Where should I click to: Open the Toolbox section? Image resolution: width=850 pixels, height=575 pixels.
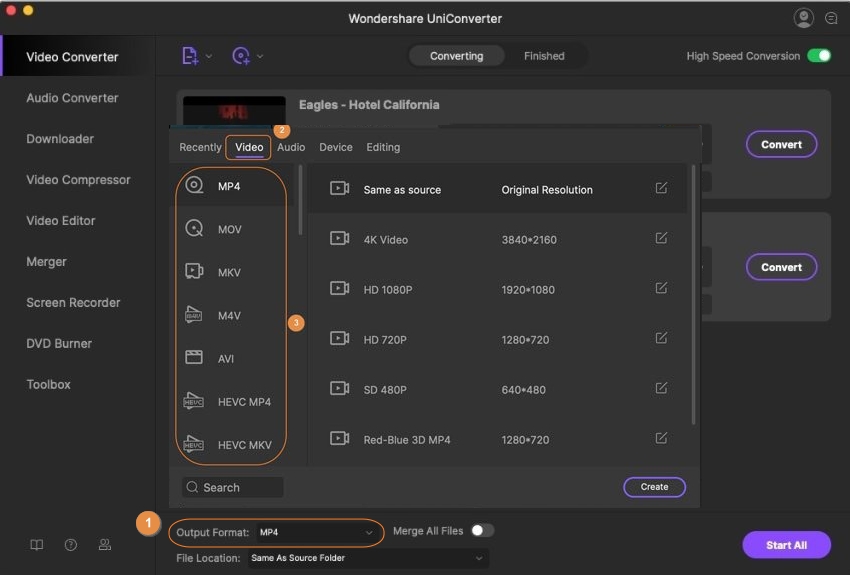(48, 384)
